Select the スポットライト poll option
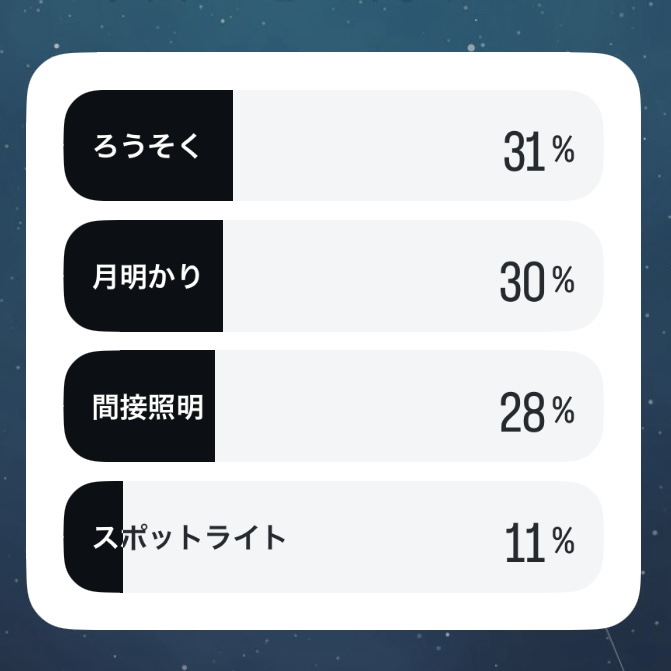 click(333, 537)
